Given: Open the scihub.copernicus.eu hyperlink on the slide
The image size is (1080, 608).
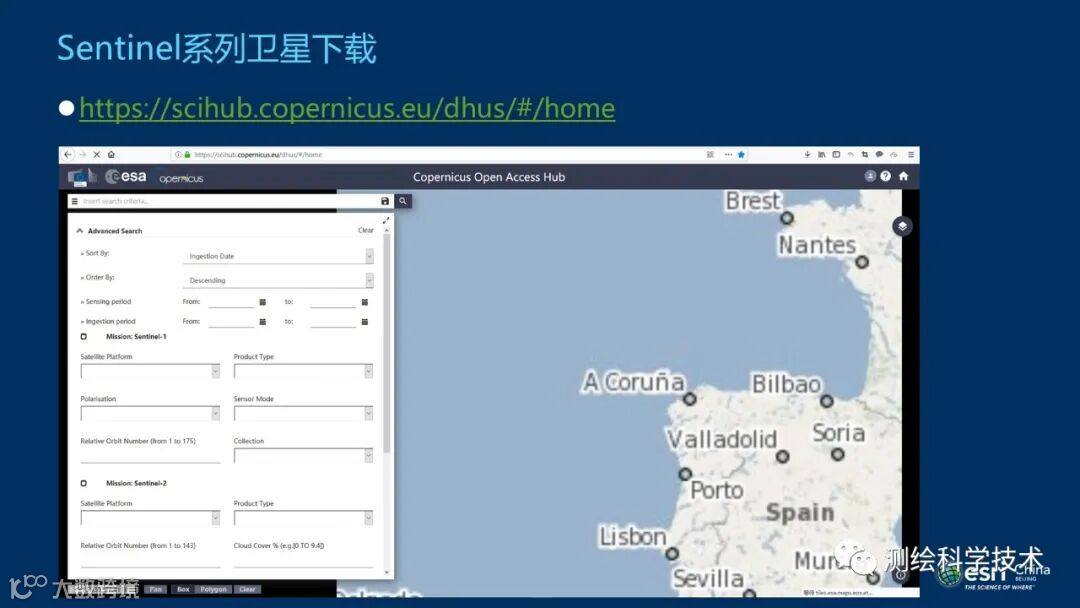Looking at the screenshot, I should pos(347,108).
